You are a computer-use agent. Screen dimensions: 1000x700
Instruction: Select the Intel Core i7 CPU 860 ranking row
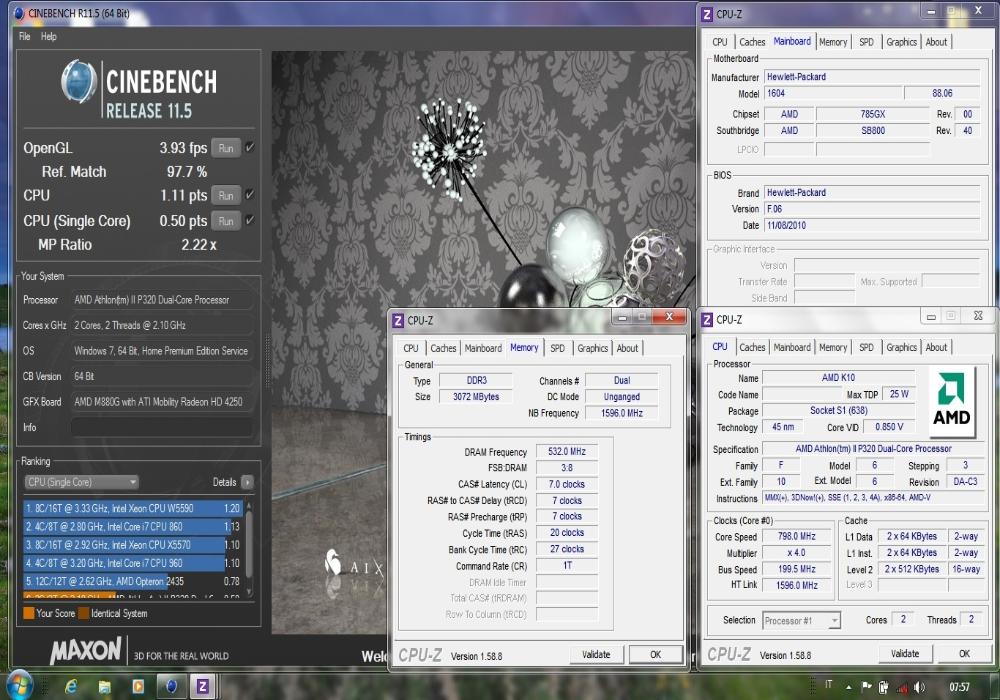133,527
